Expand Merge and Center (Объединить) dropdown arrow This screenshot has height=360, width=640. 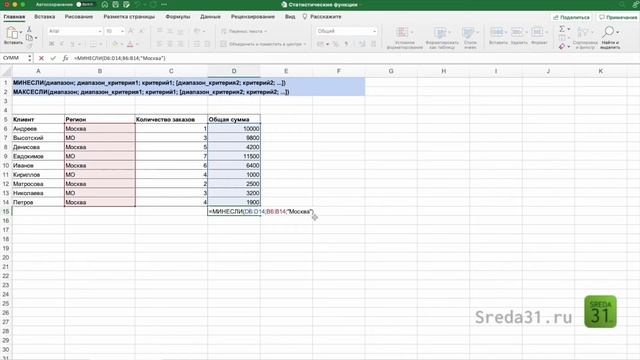point(304,44)
